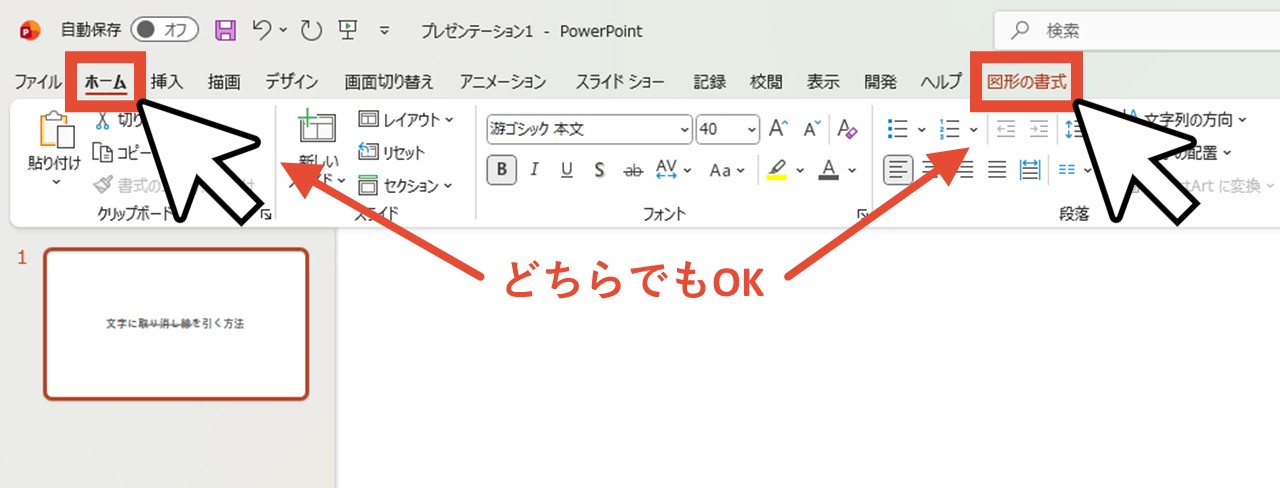Apply the font color A swatch
The width and height of the screenshot is (1280, 488).
(x=828, y=170)
